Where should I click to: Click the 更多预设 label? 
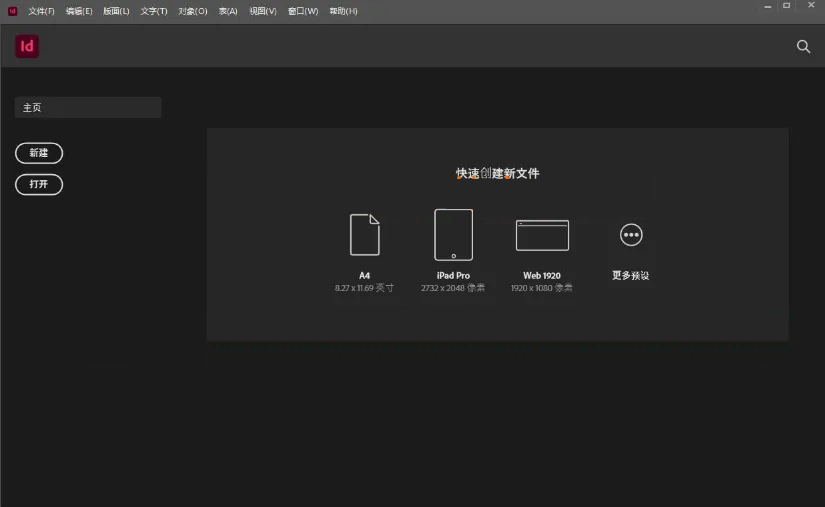pos(630,275)
